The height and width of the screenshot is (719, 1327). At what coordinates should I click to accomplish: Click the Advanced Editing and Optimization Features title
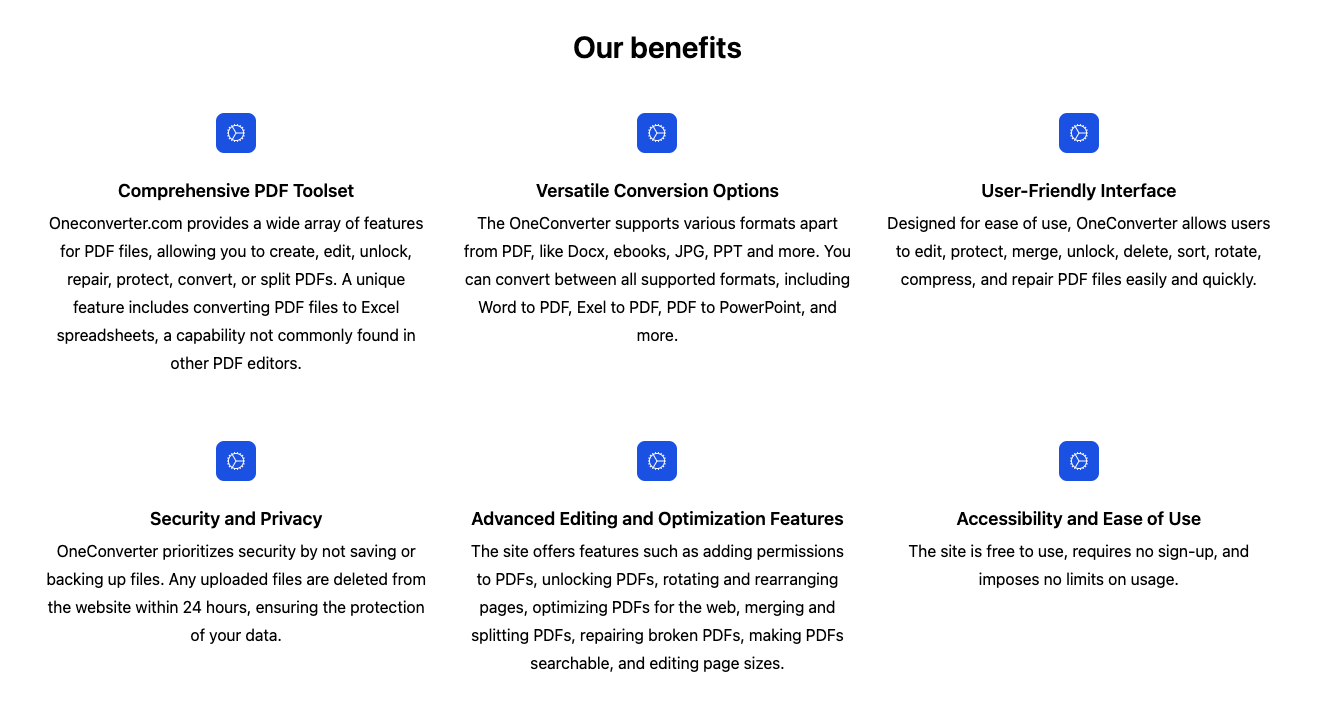pyautogui.click(x=657, y=519)
